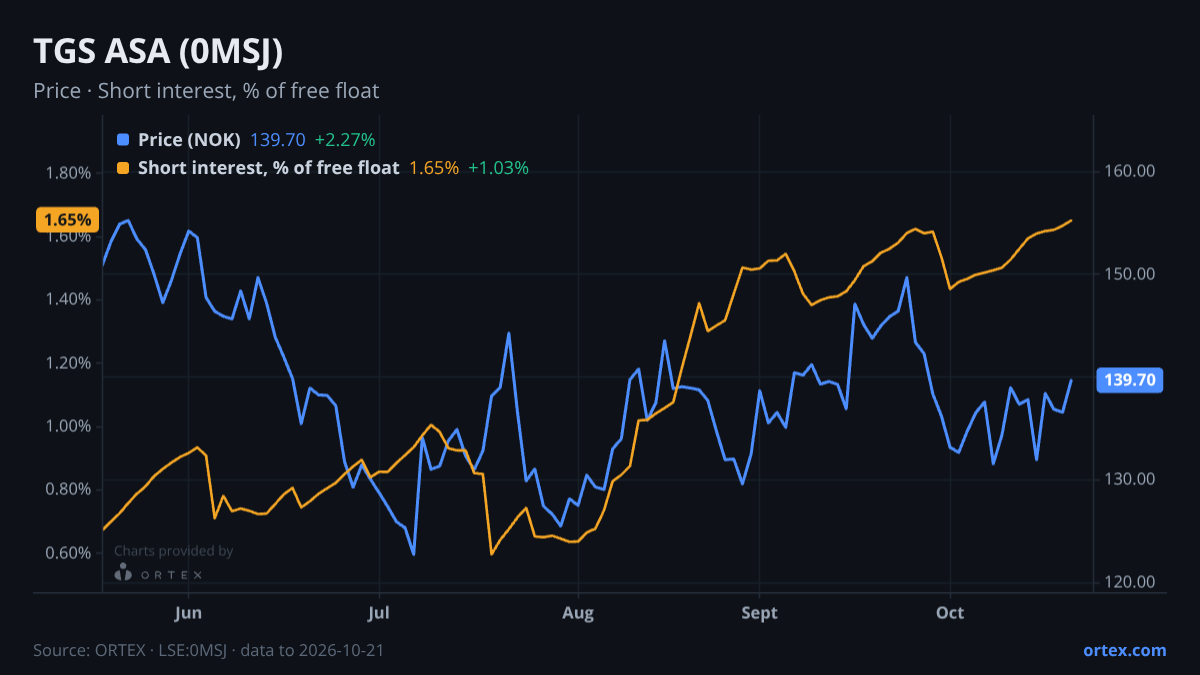
Task: Click the Source: ORTEX footer text
Action: [x=208, y=650]
